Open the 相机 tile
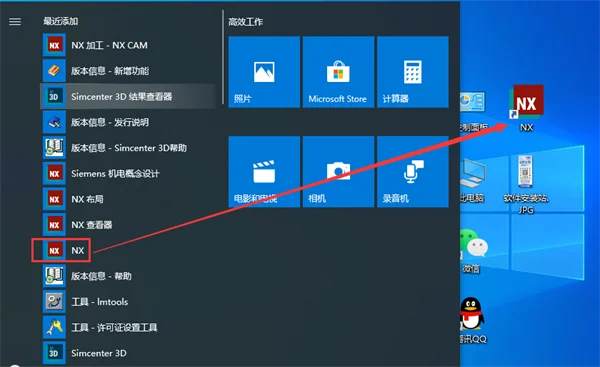600x367 pixels. tap(338, 172)
